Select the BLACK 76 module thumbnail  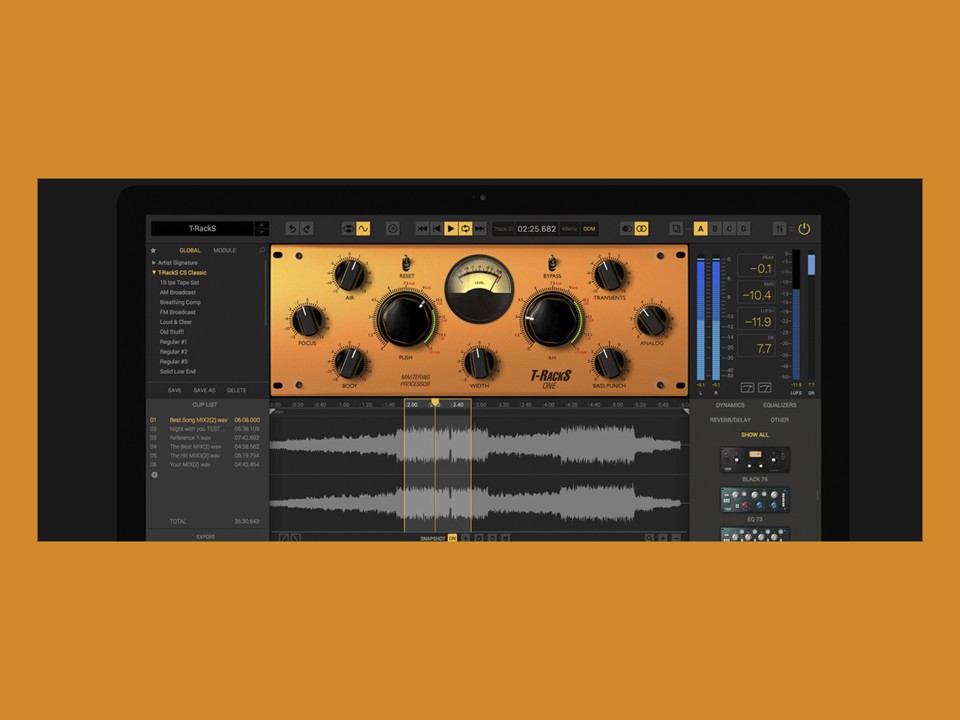(755, 460)
